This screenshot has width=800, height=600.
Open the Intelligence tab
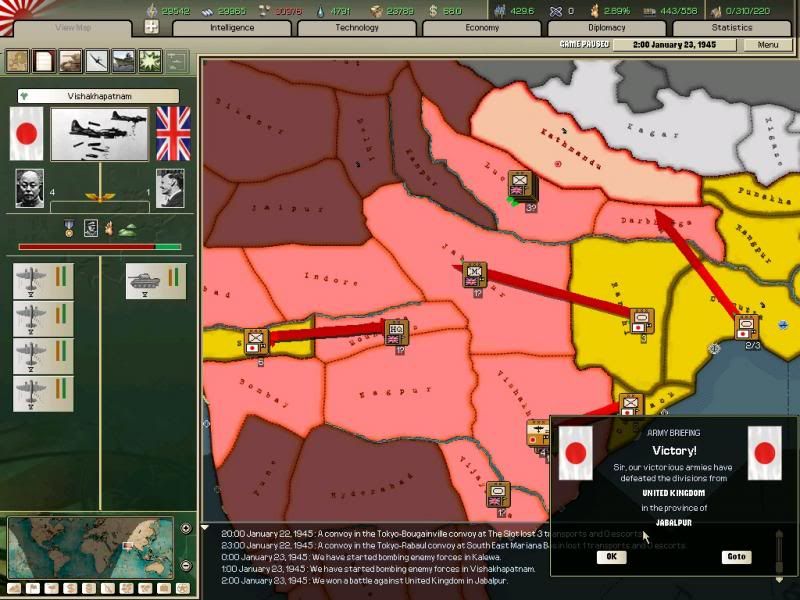pos(232,28)
